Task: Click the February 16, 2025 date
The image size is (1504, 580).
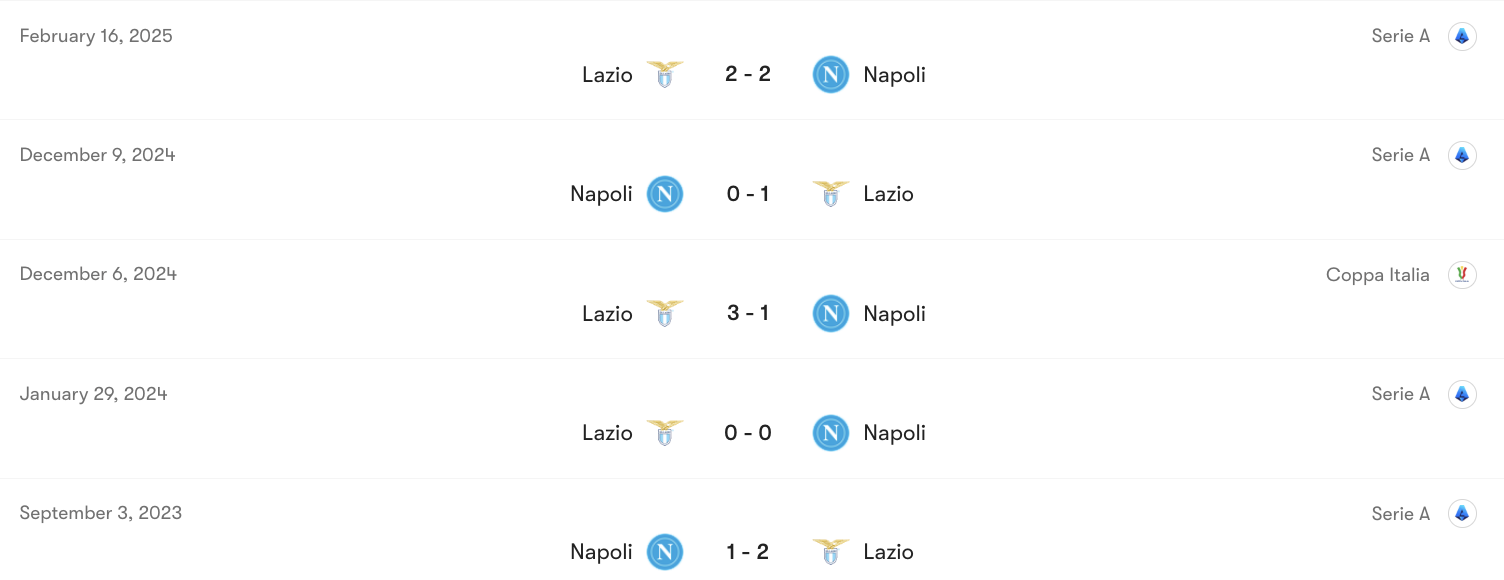Action: click(95, 35)
